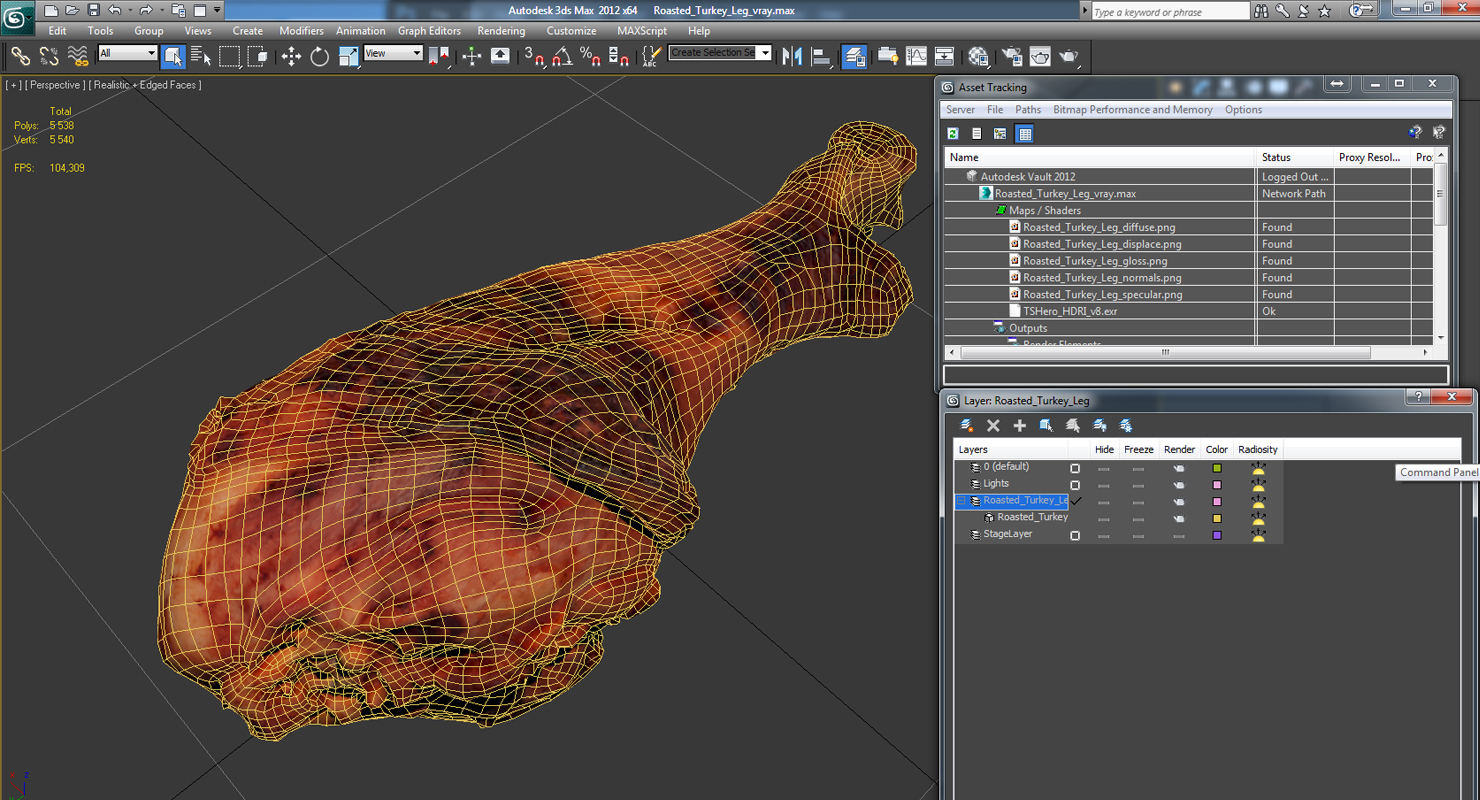1480x800 pixels.
Task: Open the quick access toolbar customize arrow
Action: (x=217, y=10)
